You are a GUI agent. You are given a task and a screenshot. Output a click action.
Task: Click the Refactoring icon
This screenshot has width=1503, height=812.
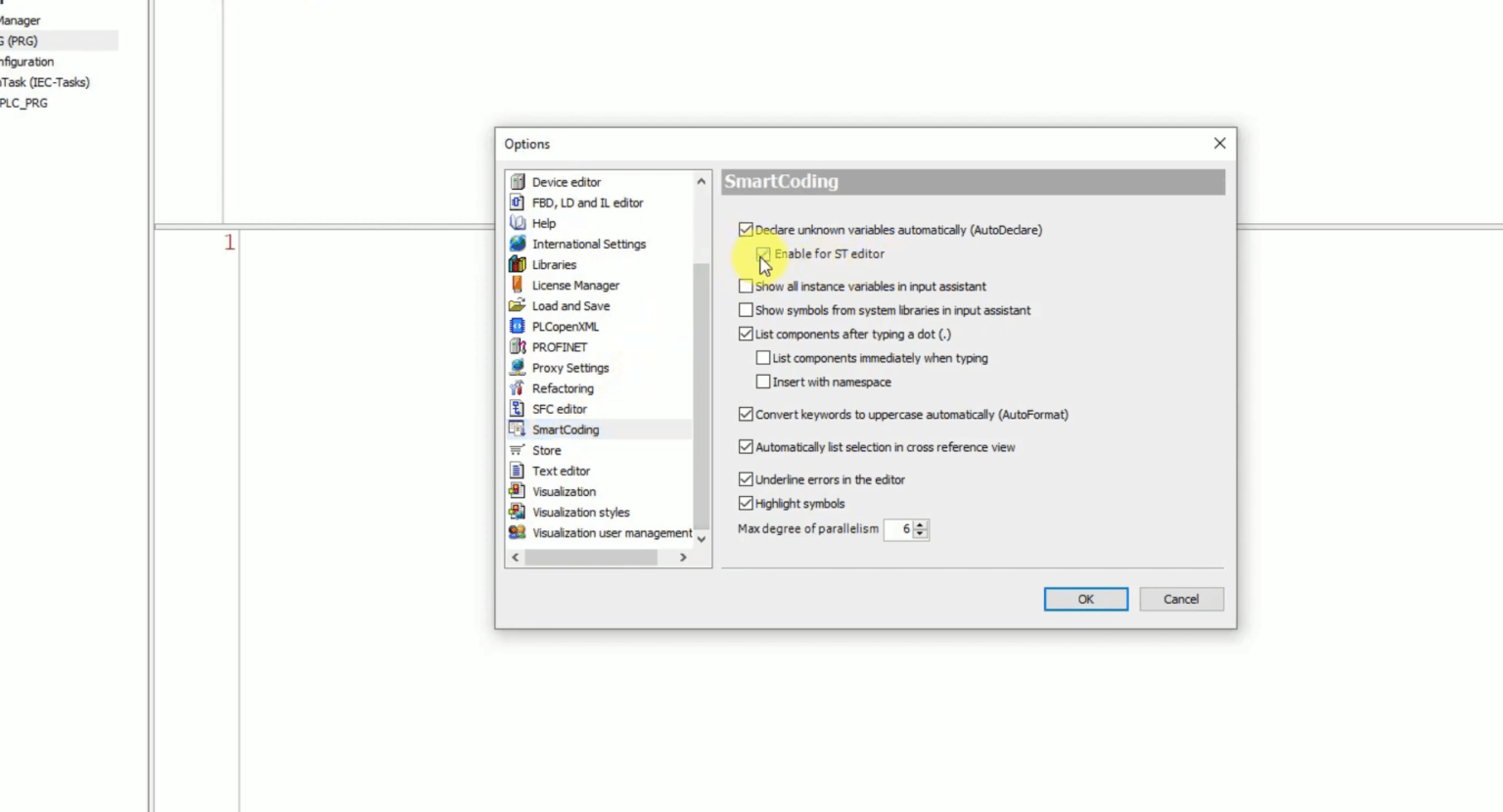coord(518,388)
